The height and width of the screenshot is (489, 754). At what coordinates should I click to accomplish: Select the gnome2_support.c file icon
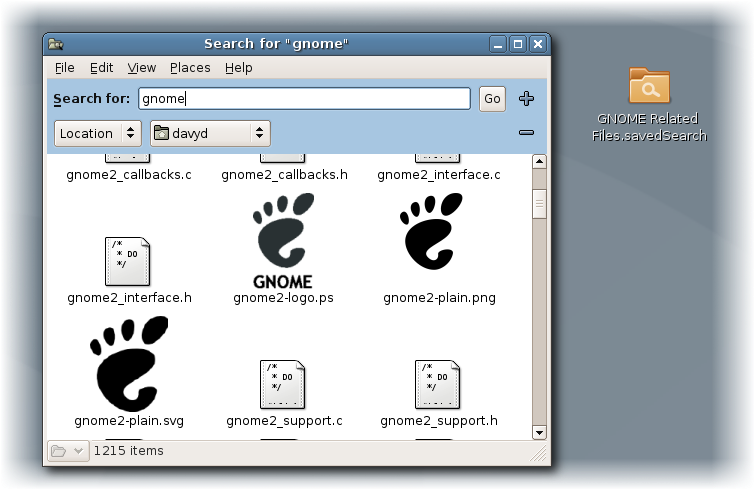click(283, 385)
